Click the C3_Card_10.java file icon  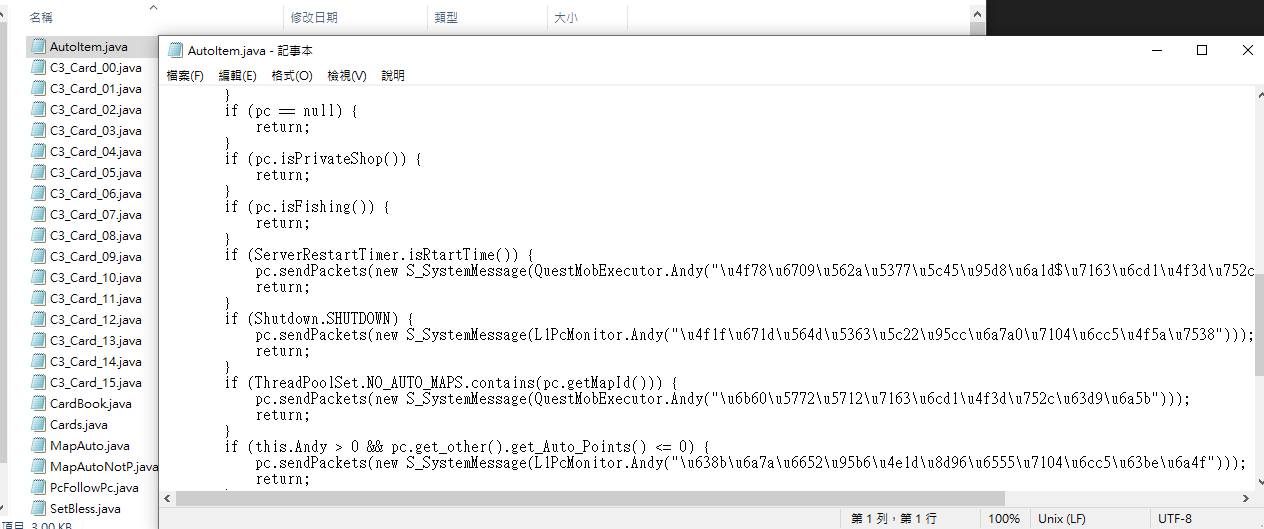[38, 277]
